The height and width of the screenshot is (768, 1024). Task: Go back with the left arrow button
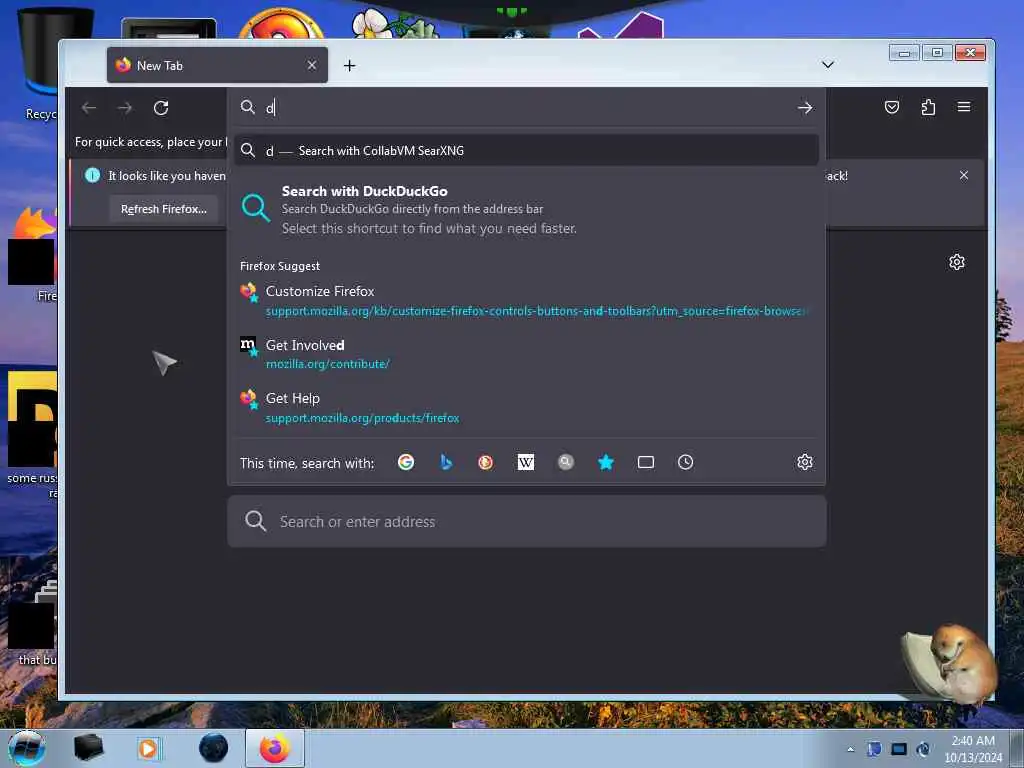[89, 108]
